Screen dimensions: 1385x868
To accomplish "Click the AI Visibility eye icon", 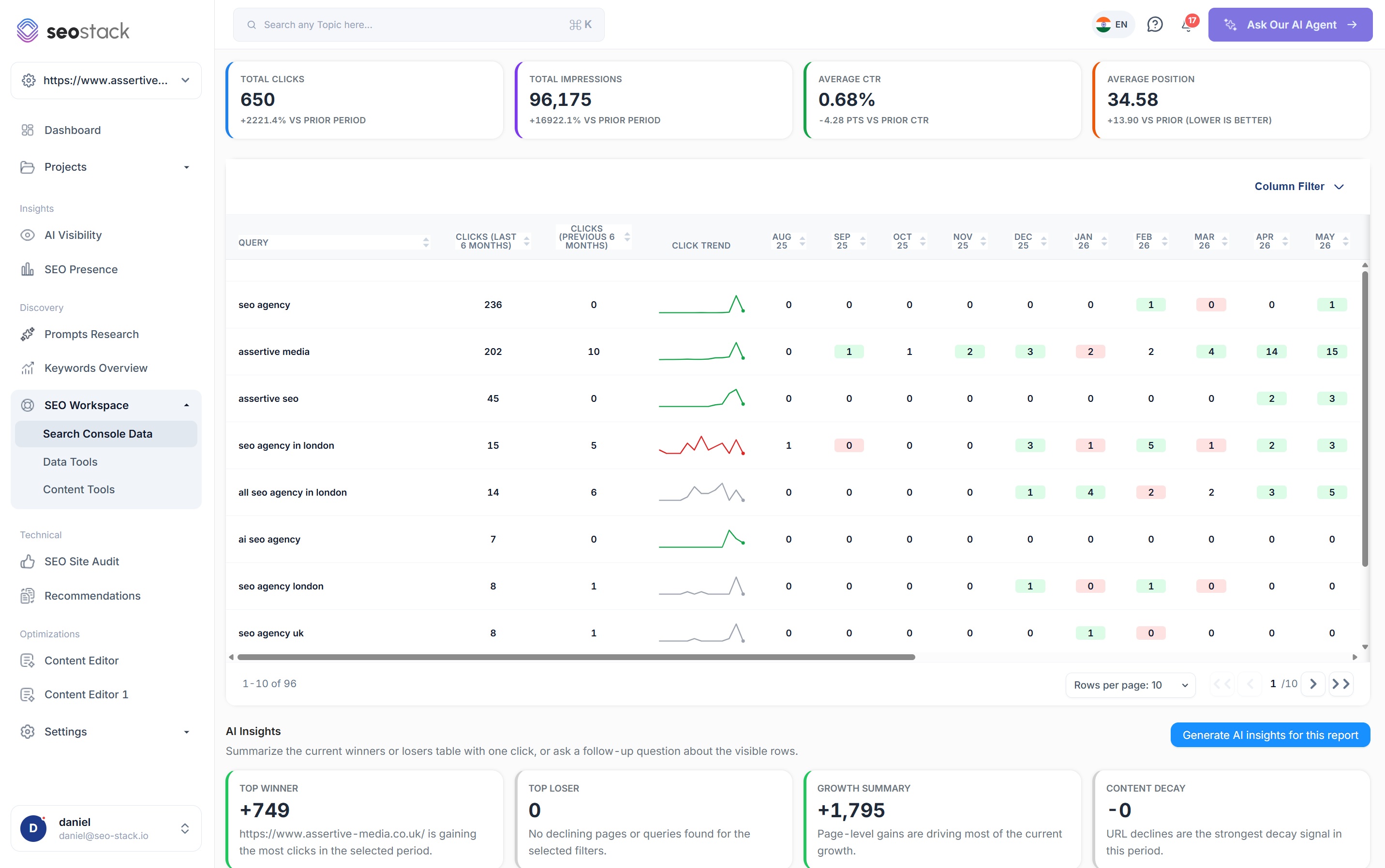I will (28, 235).
